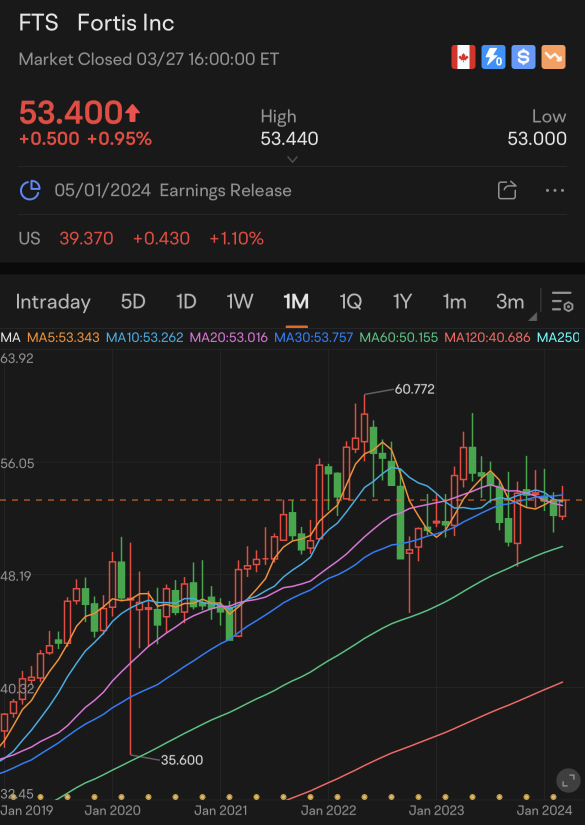This screenshot has height=825, width=585.
Task: Tap the Jan 2020 axis label
Action: (113, 810)
